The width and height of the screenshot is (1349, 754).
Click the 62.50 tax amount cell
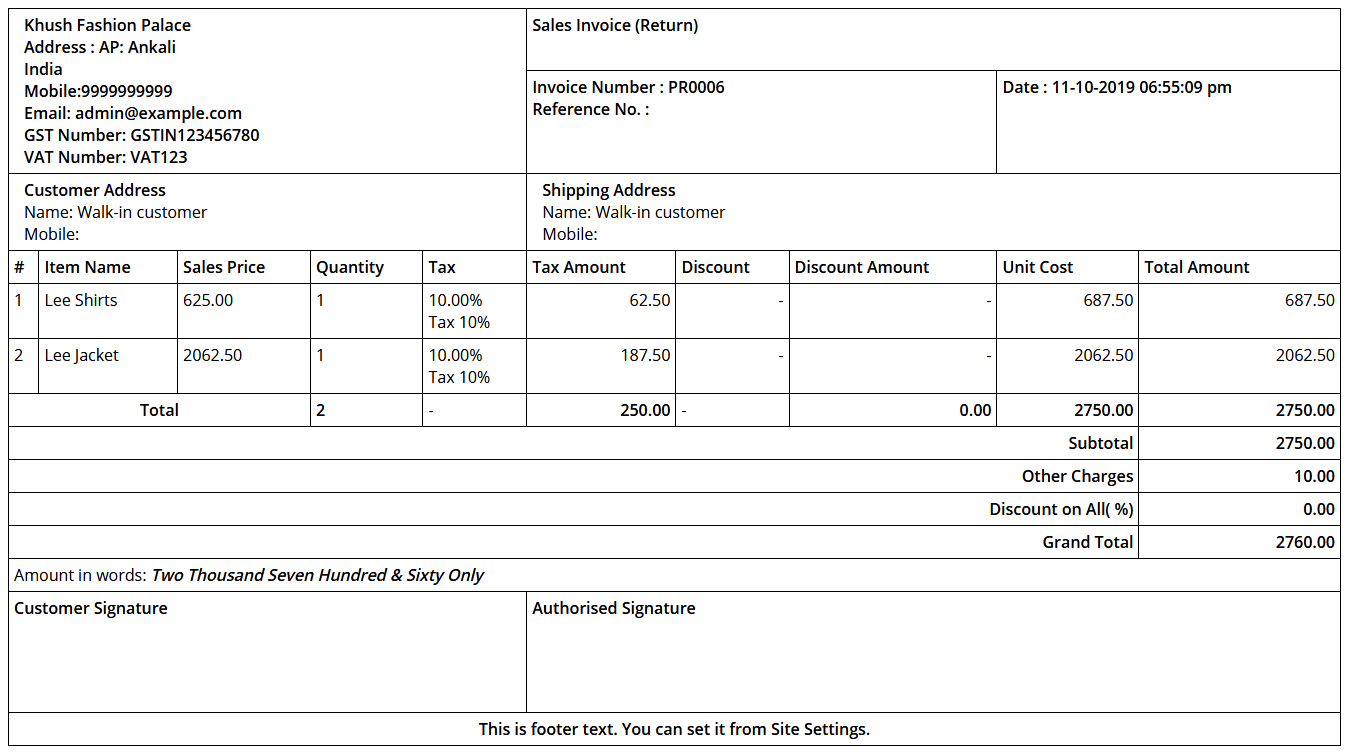(649, 300)
